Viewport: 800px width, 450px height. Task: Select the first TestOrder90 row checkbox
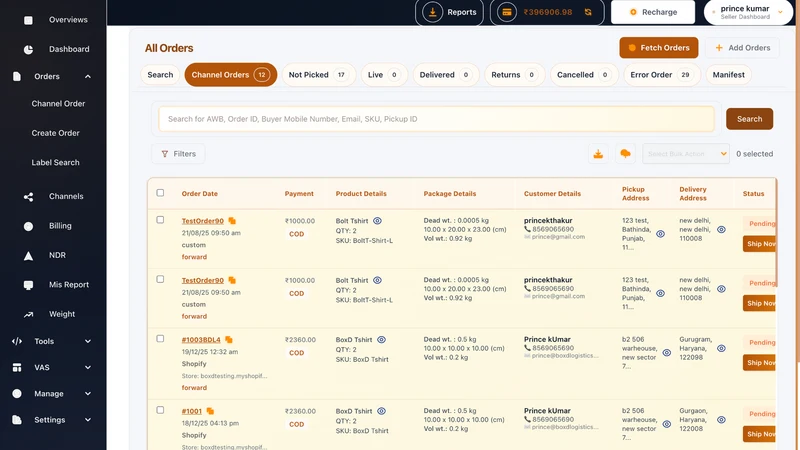click(160, 220)
